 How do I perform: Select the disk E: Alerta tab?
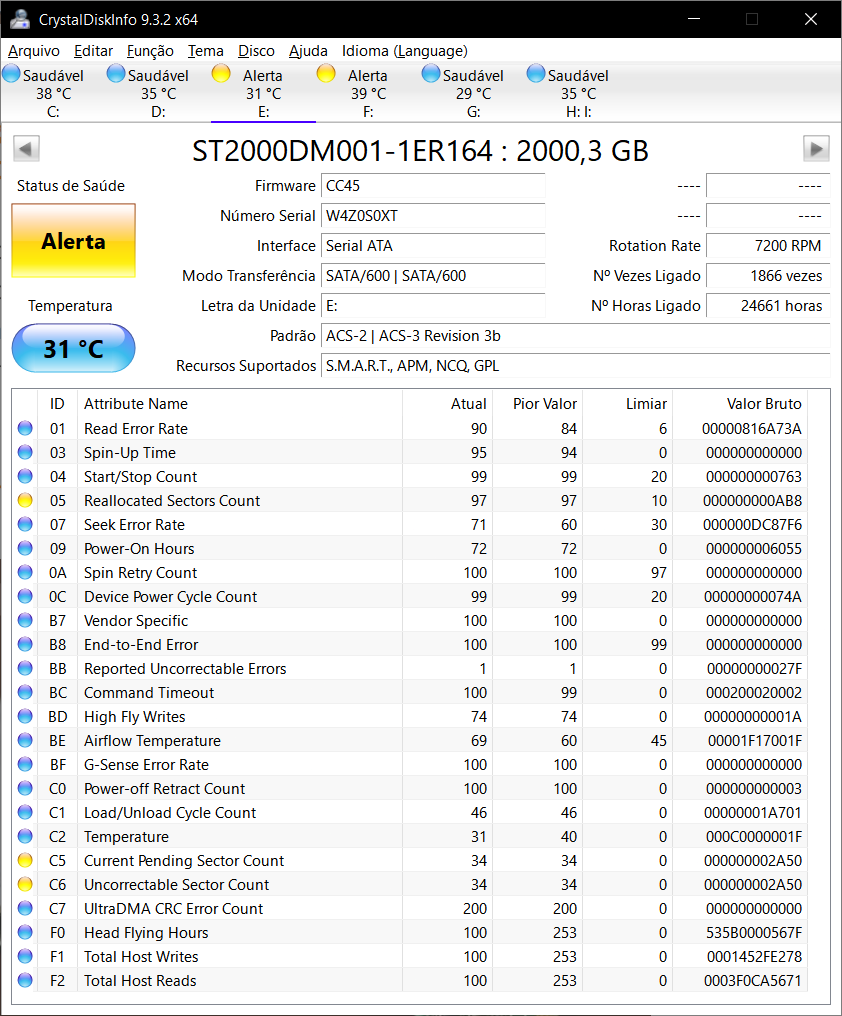(263, 93)
